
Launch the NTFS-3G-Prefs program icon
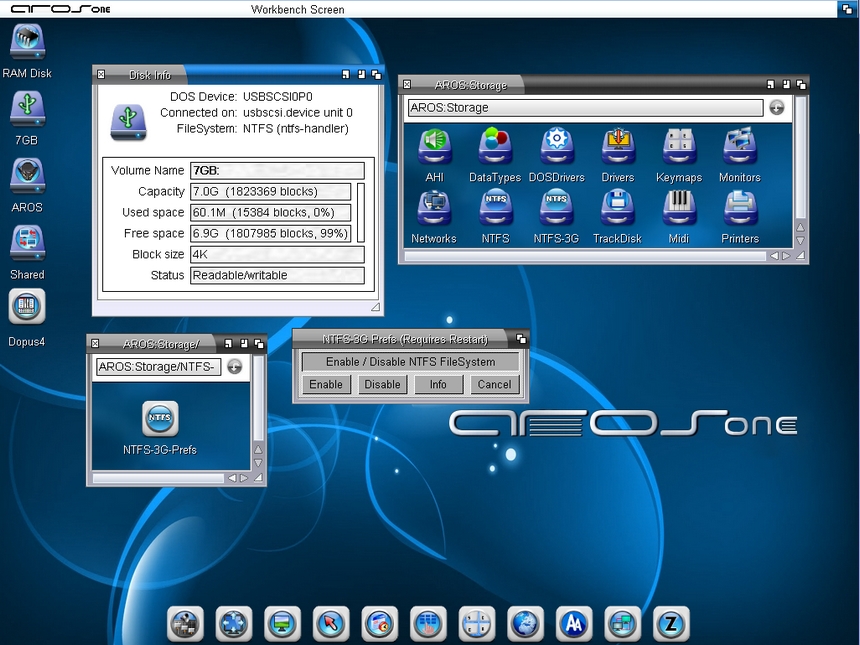coord(160,419)
